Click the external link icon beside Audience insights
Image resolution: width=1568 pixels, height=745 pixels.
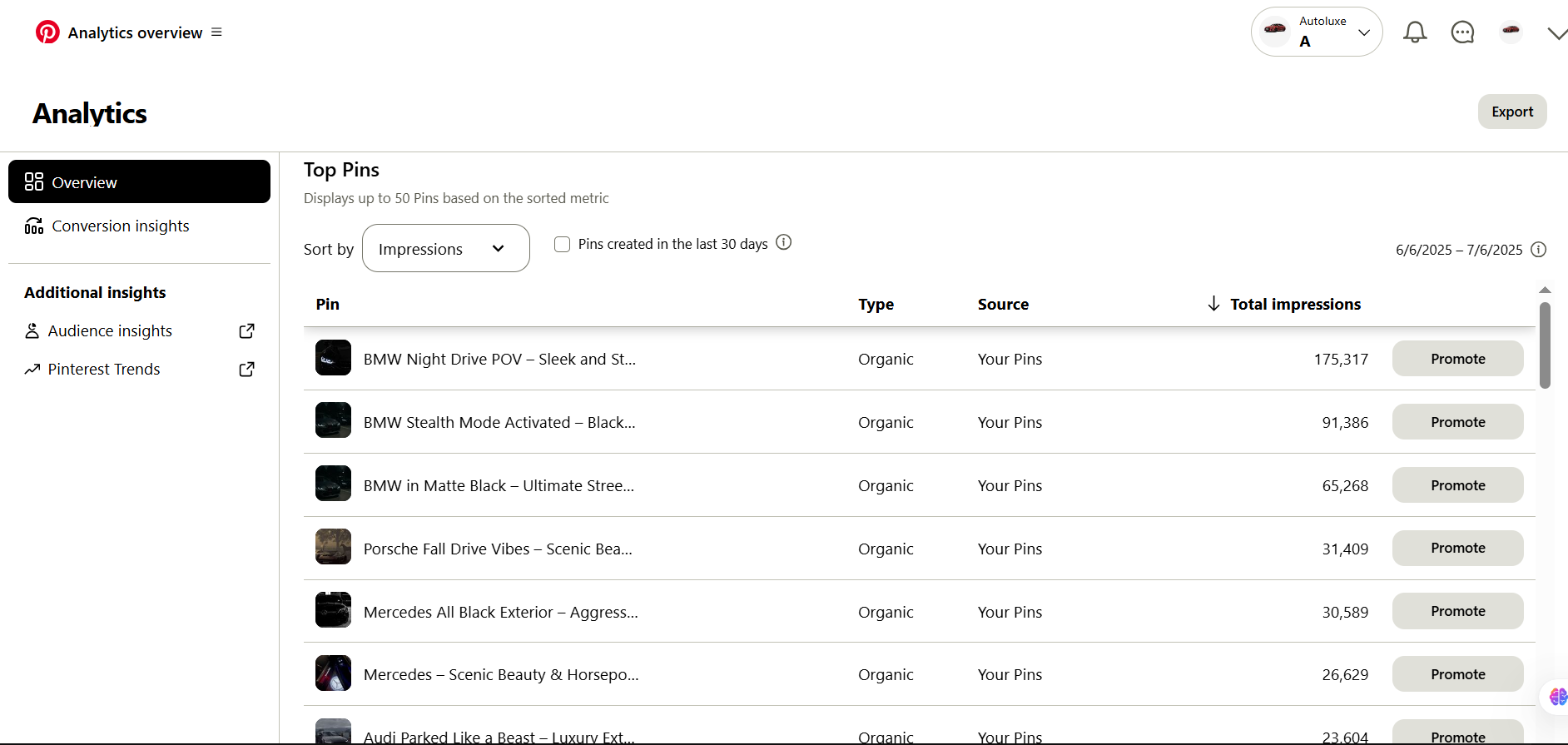pyautogui.click(x=246, y=330)
